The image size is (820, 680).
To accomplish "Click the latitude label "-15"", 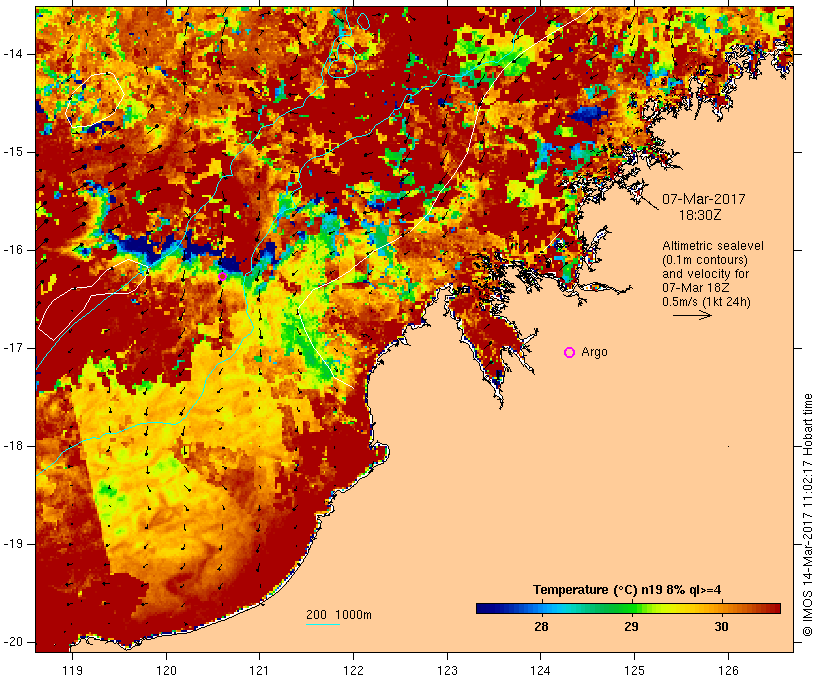I will tap(13, 152).
